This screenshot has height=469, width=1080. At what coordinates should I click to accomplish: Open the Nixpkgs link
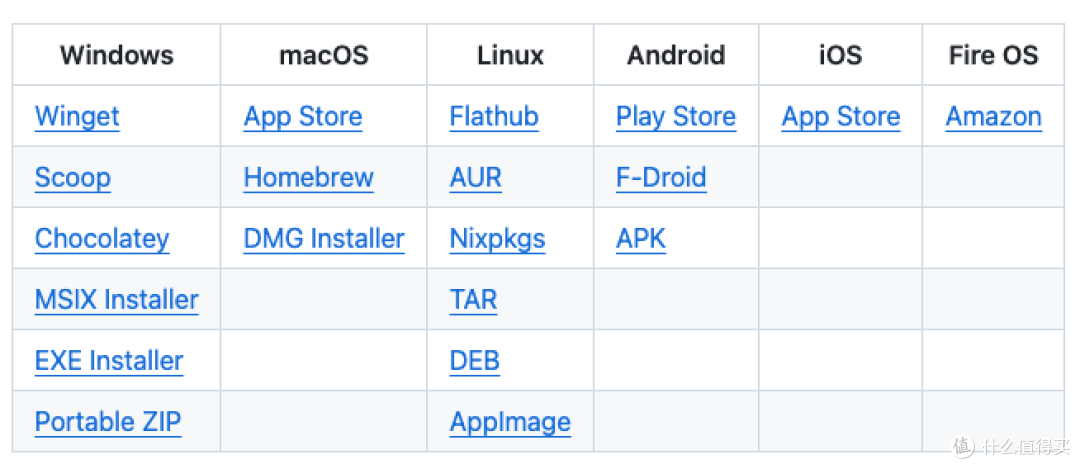(x=497, y=239)
